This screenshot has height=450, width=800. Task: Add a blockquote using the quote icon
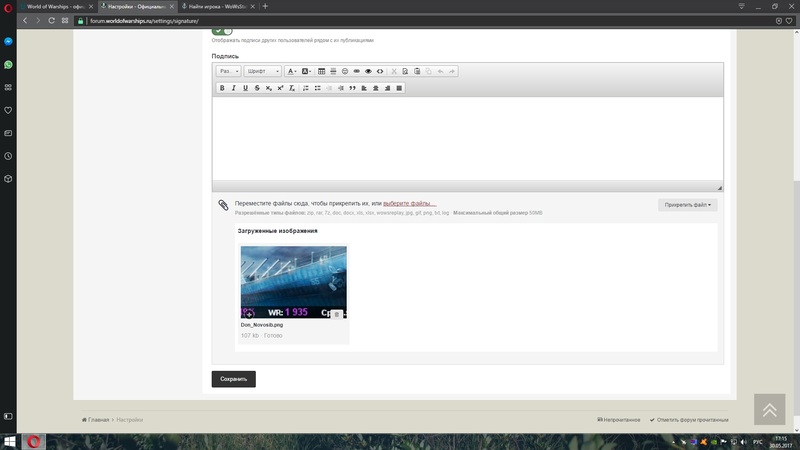[x=352, y=88]
